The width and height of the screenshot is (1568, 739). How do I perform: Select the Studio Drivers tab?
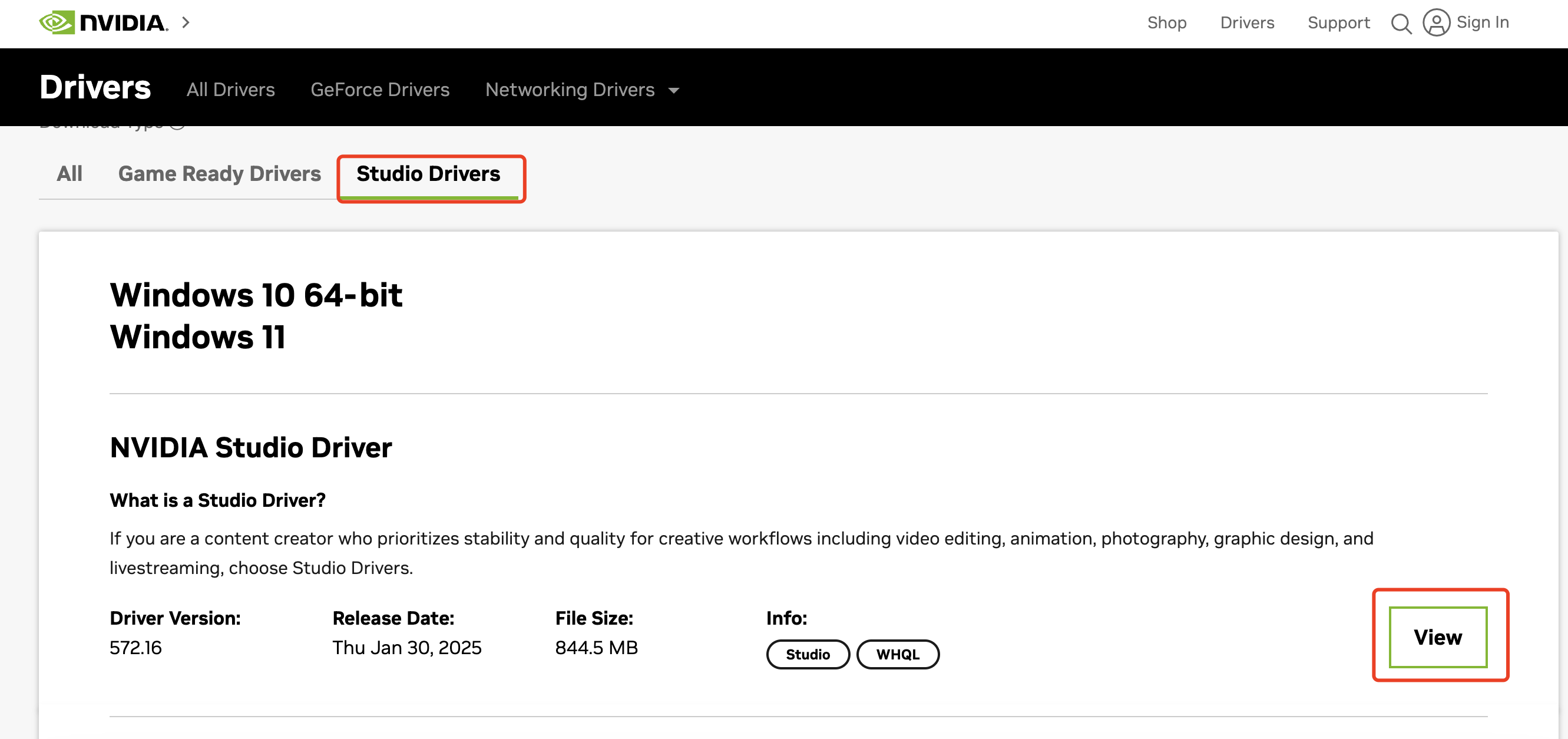pyautogui.click(x=428, y=174)
